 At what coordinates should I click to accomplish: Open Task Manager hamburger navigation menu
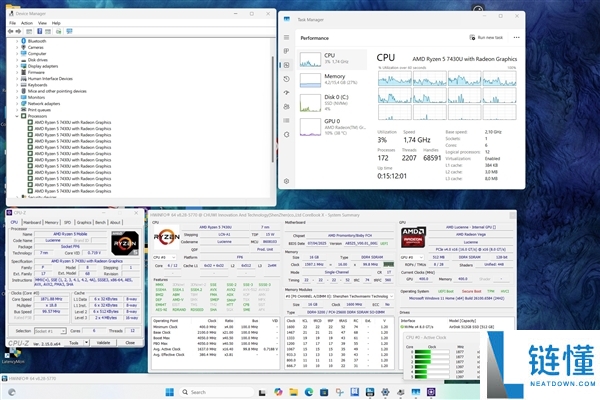point(286,38)
